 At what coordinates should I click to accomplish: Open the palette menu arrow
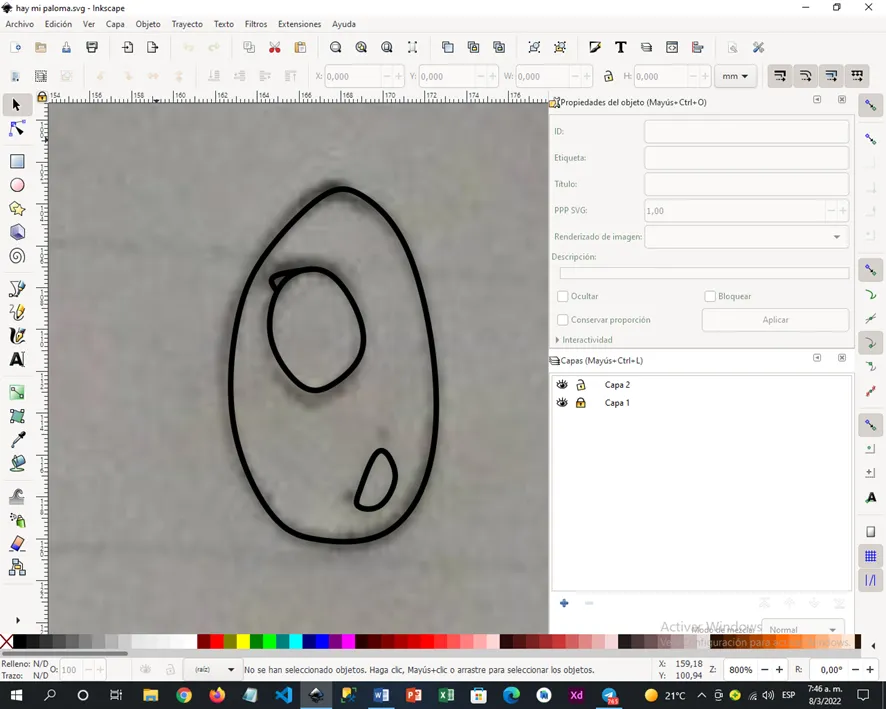click(x=873, y=645)
